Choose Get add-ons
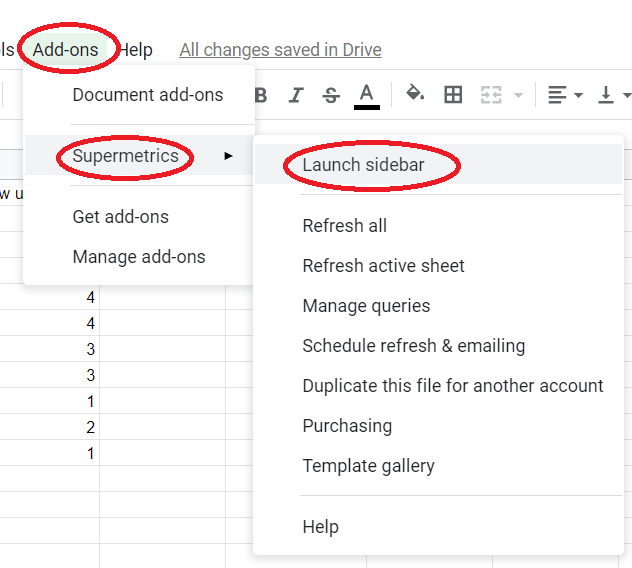The height and width of the screenshot is (568, 632). coord(139,216)
